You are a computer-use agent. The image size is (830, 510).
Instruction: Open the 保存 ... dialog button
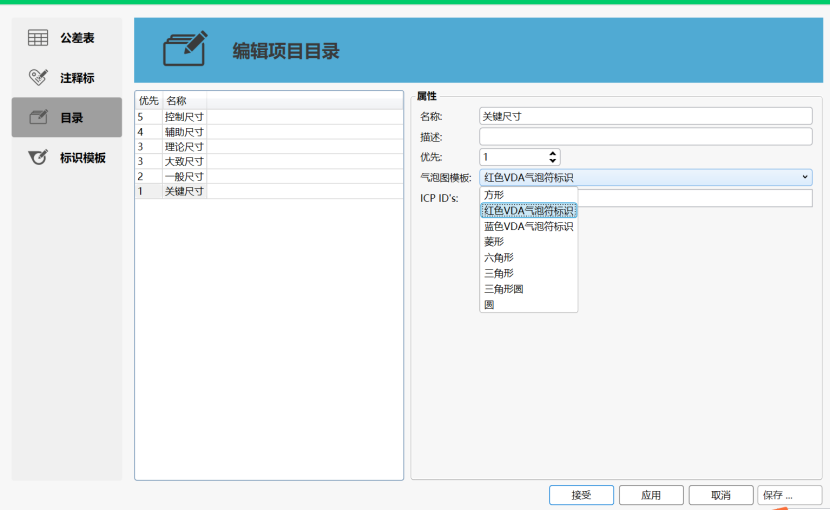(x=788, y=495)
